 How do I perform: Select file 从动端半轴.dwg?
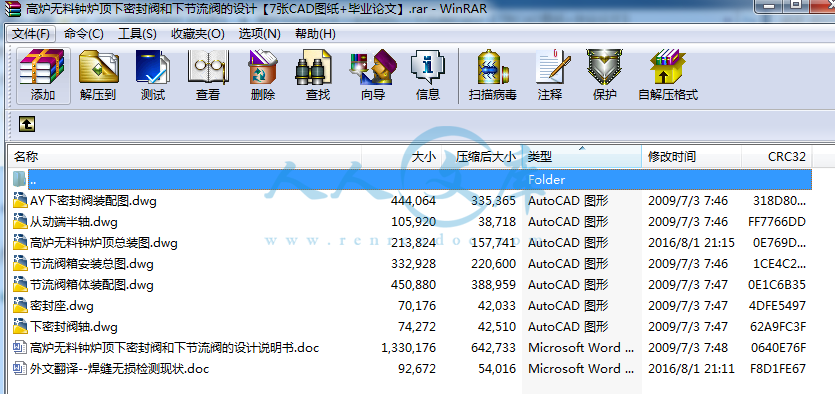point(73,221)
